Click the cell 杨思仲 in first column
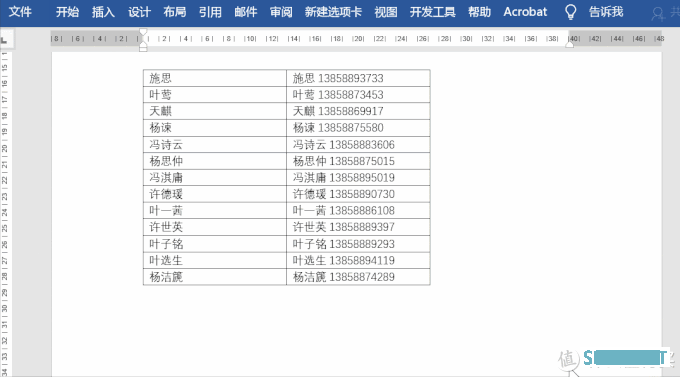This screenshot has width=680, height=377. (215, 161)
